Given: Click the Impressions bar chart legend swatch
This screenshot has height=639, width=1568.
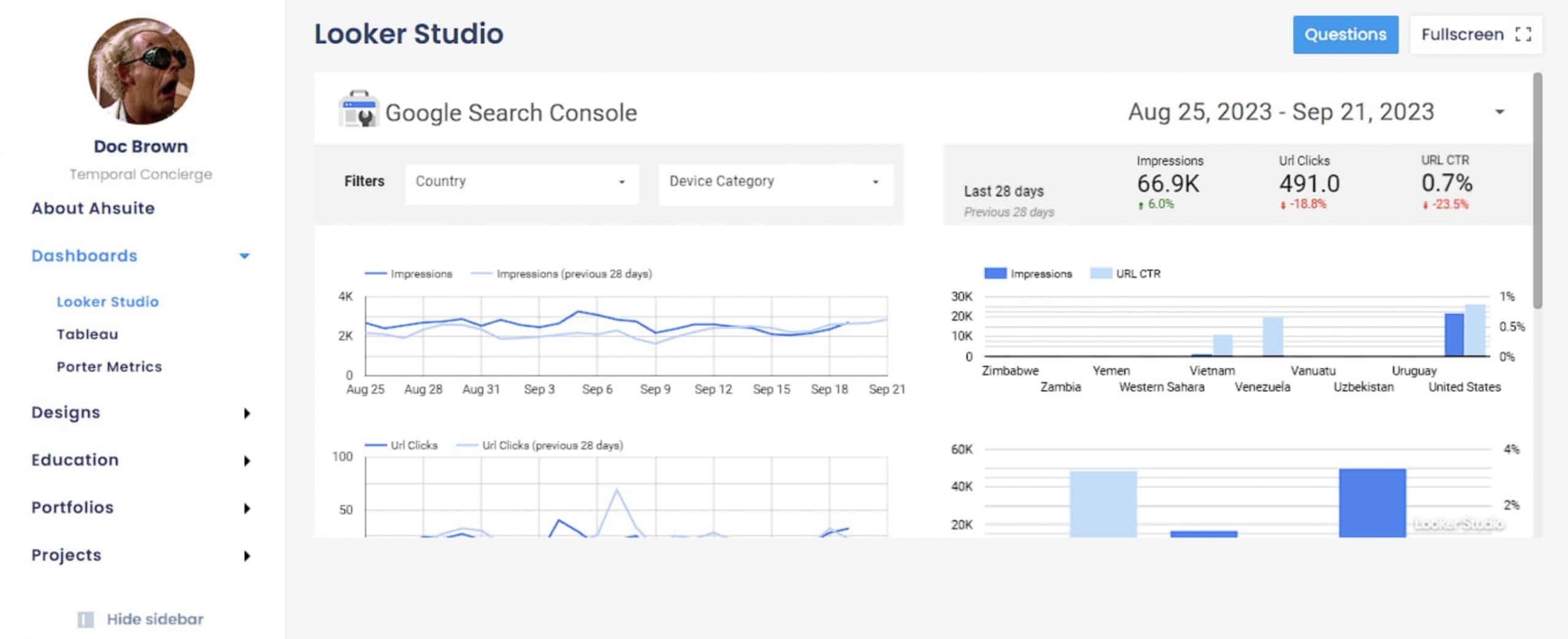Looking at the screenshot, I should tap(995, 273).
